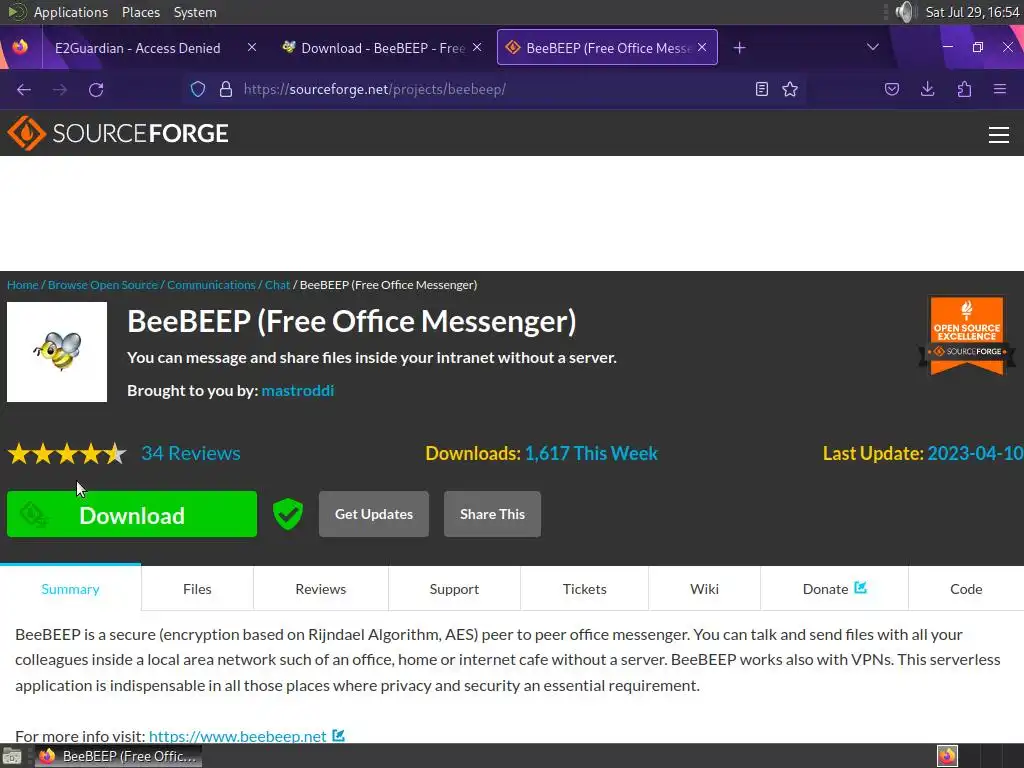Click the Open Source Excellence badge
The image size is (1024, 768).
pos(967,336)
